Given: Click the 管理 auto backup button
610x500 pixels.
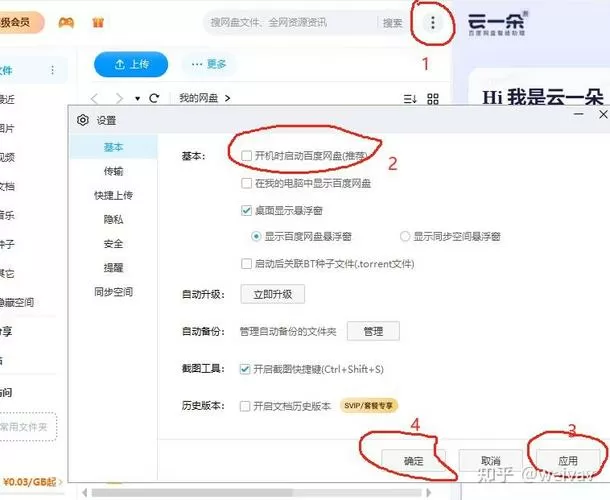Looking at the screenshot, I should [373, 331].
